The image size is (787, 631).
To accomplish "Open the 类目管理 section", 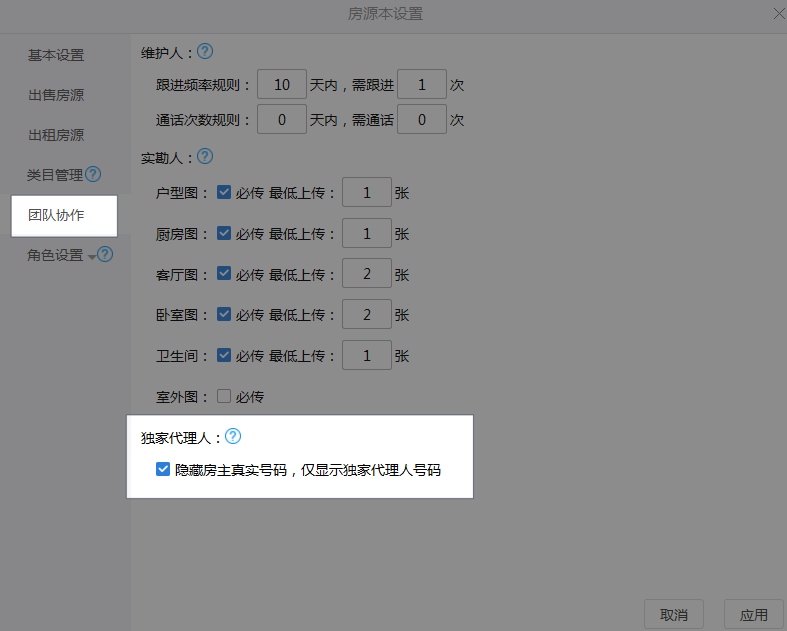I will [55, 175].
